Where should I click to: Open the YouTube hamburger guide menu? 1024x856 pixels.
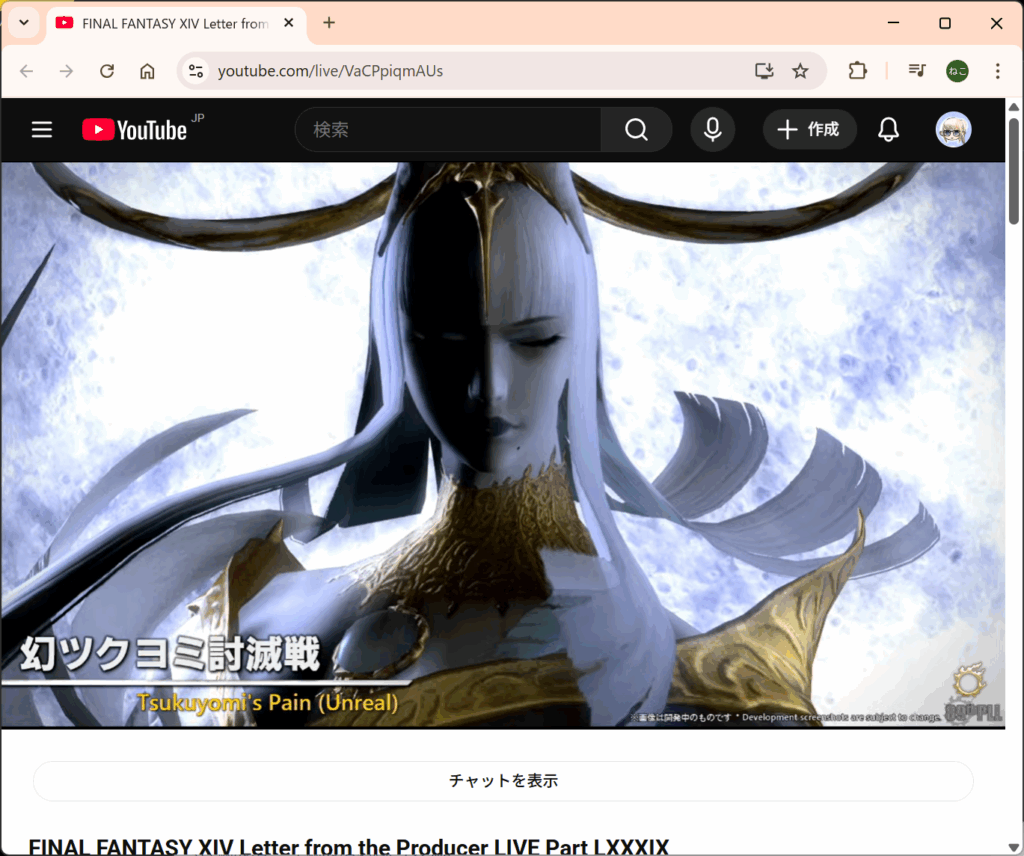click(x=42, y=130)
